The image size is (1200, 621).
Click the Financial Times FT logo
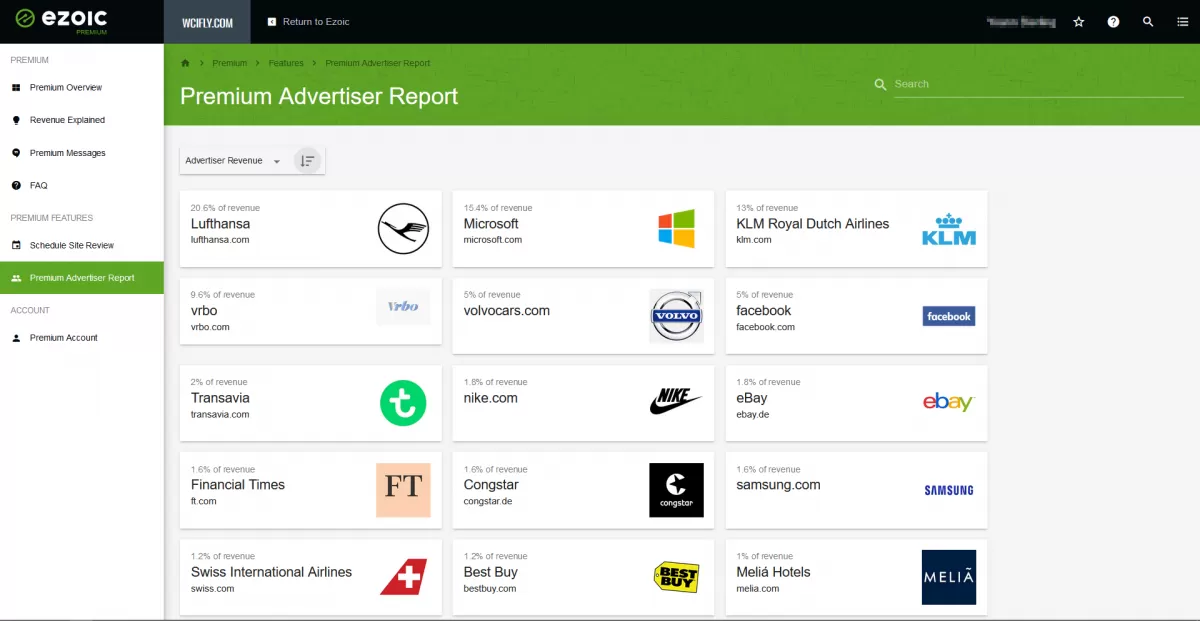coord(403,490)
